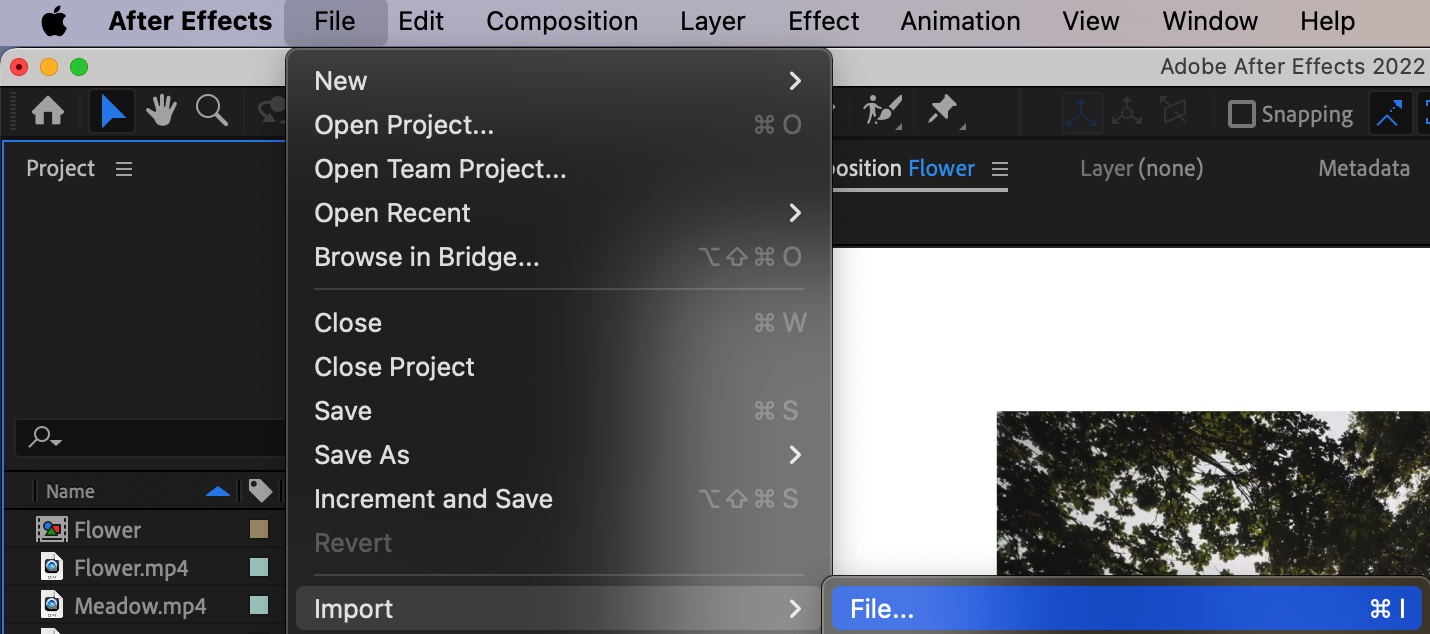Enable the Snapping checkbox
This screenshot has height=634, width=1430.
1241,114
